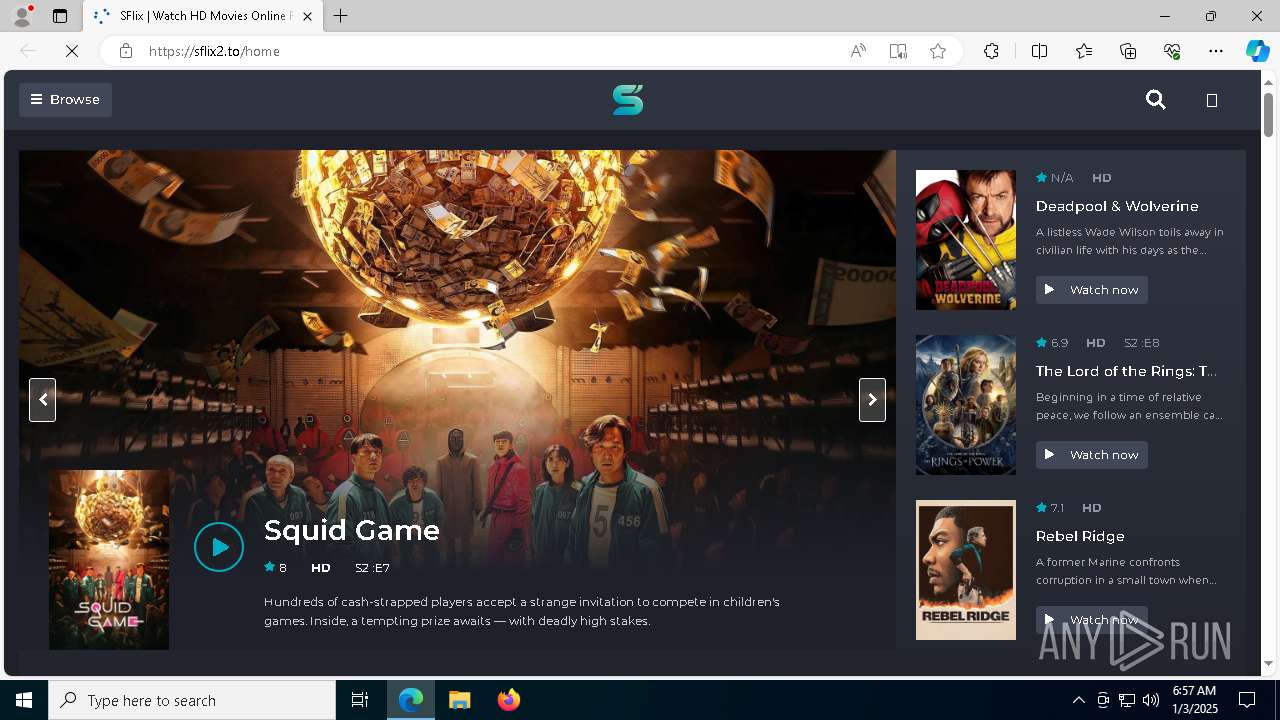The image size is (1280, 720).
Task: Close the SFlix tab
Action: 307,16
